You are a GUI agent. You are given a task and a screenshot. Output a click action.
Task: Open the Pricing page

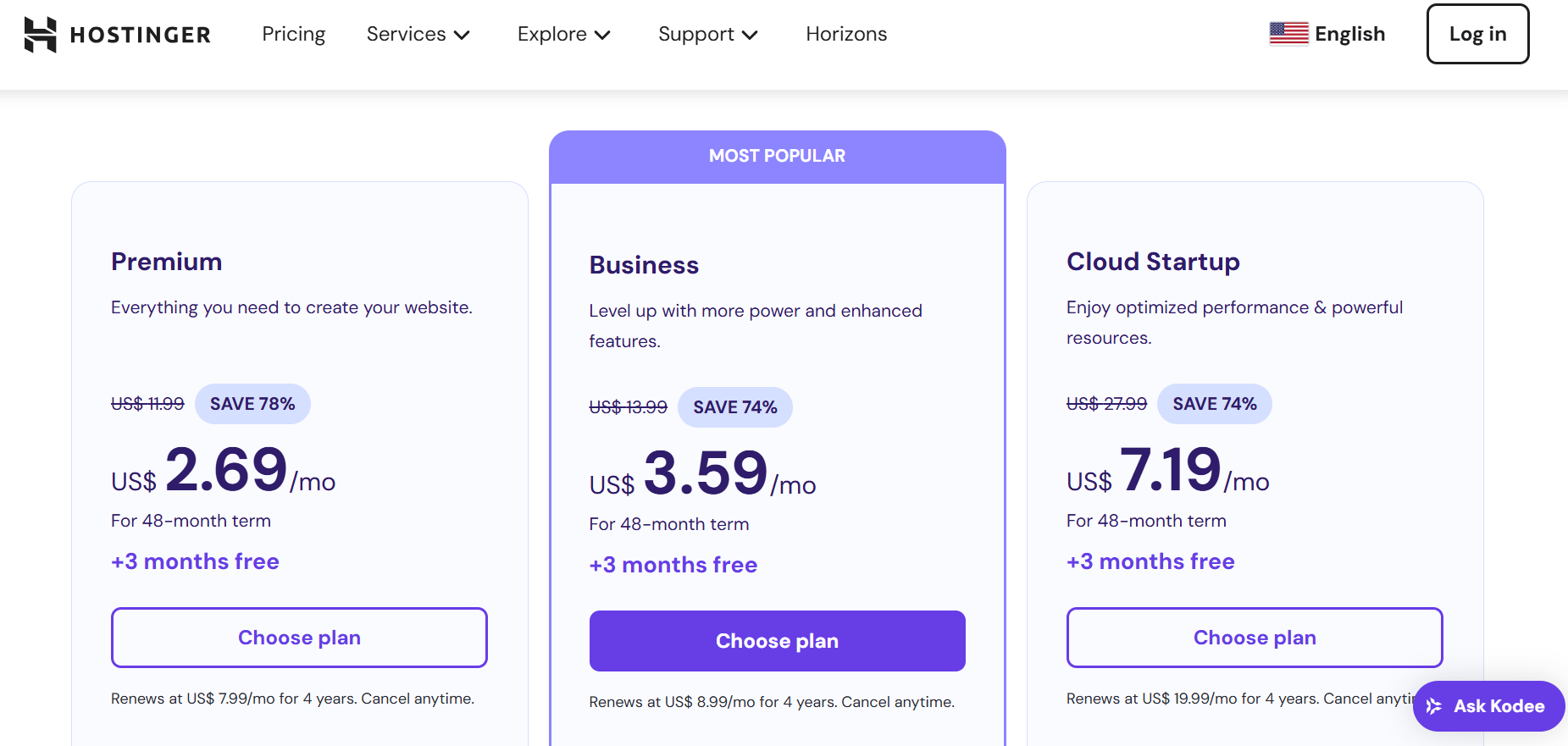pos(294,34)
